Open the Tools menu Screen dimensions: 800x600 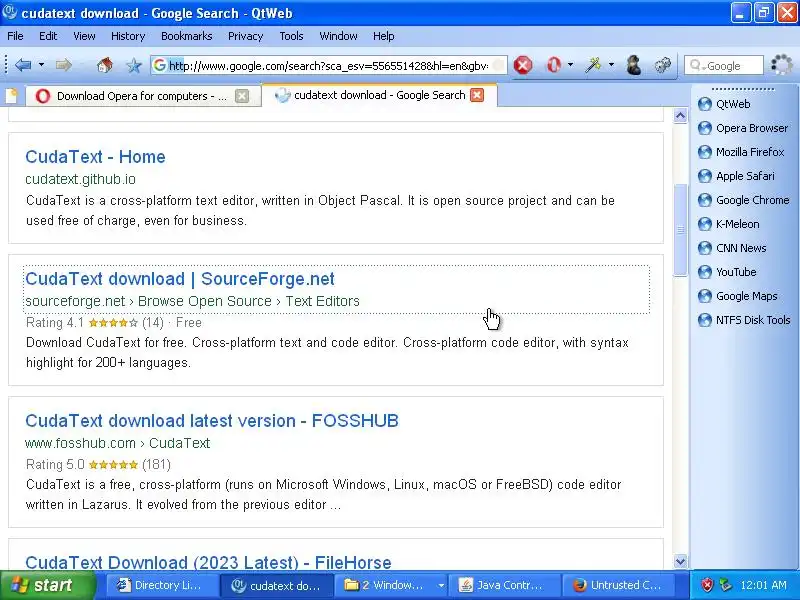[x=291, y=36]
